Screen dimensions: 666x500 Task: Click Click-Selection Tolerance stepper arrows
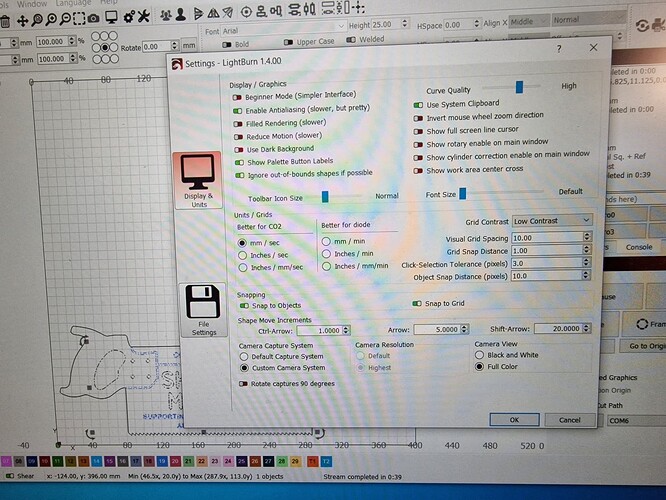click(586, 263)
